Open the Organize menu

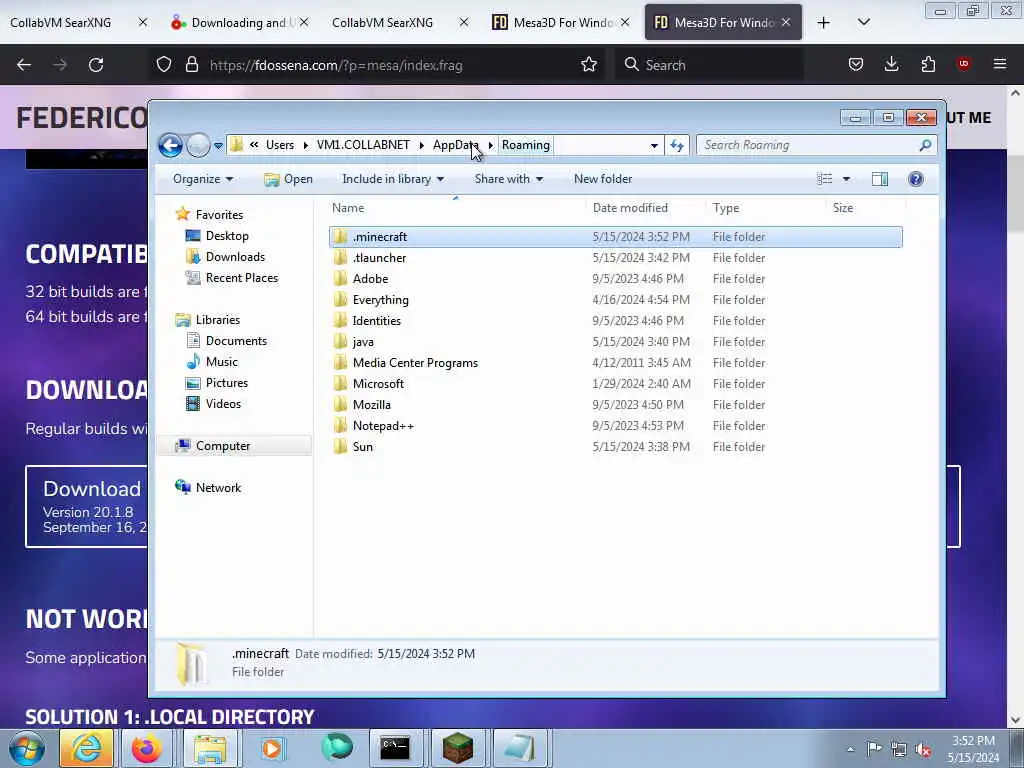point(202,179)
